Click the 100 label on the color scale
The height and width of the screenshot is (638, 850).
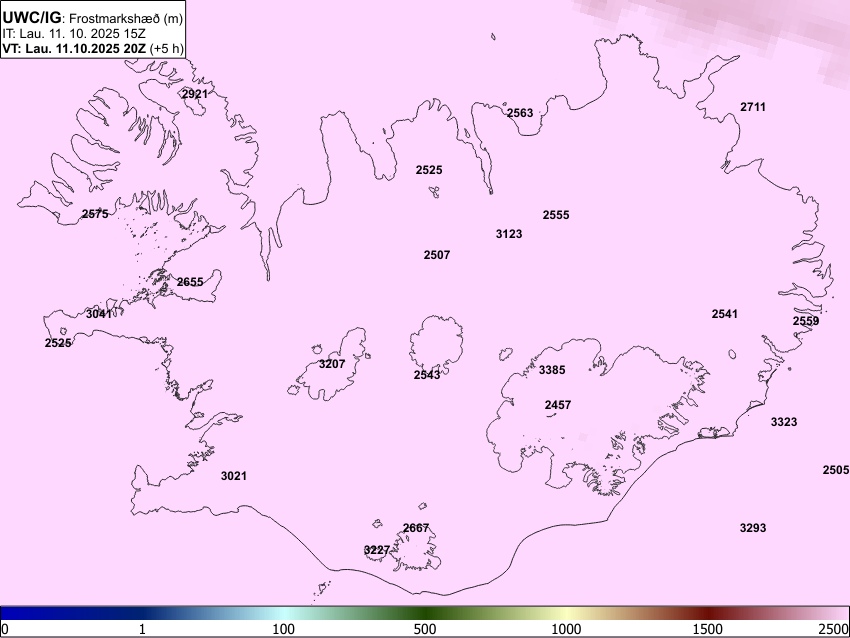(x=284, y=629)
